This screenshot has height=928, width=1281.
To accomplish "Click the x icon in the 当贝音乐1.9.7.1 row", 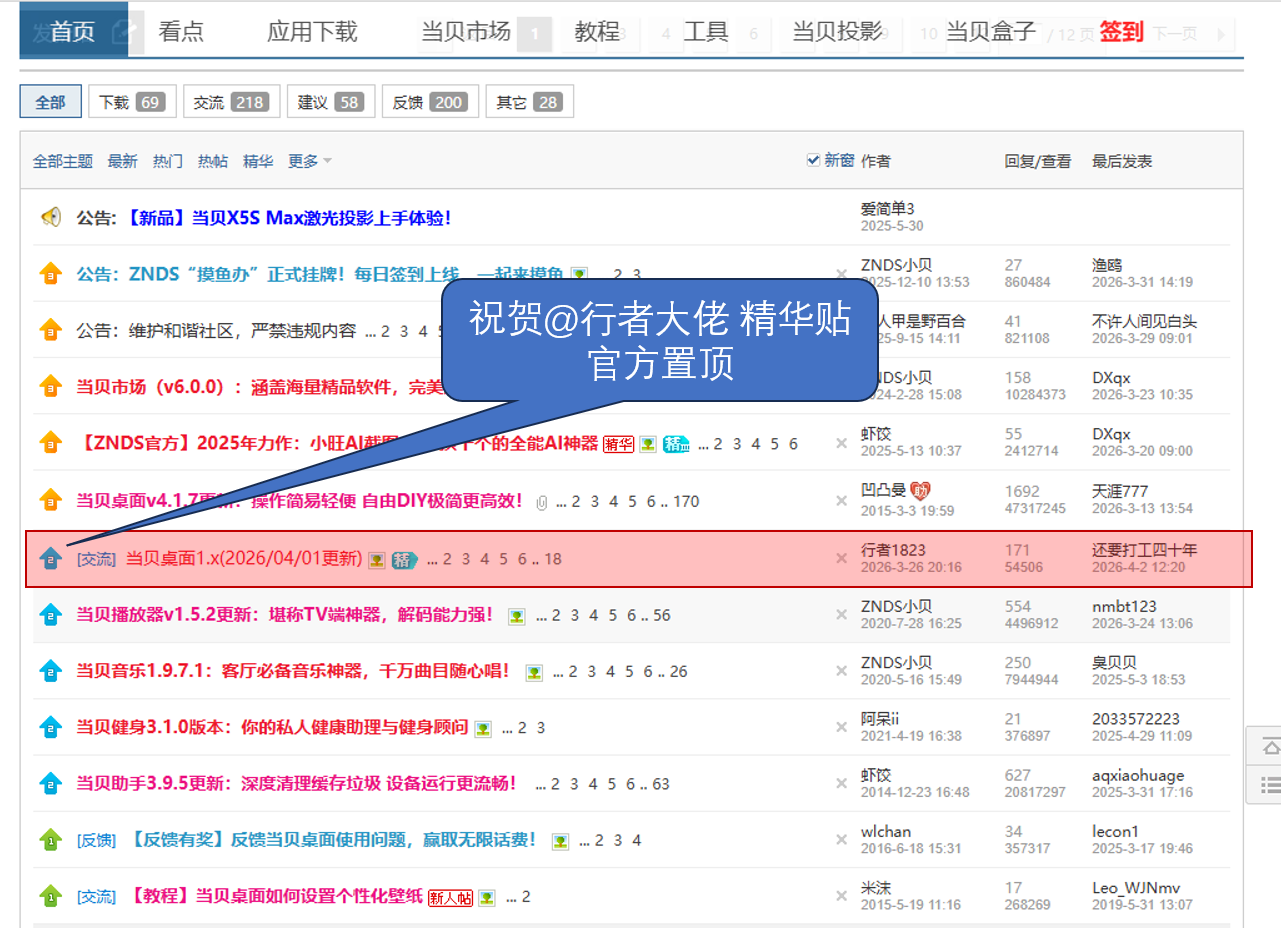I will click(x=842, y=671).
